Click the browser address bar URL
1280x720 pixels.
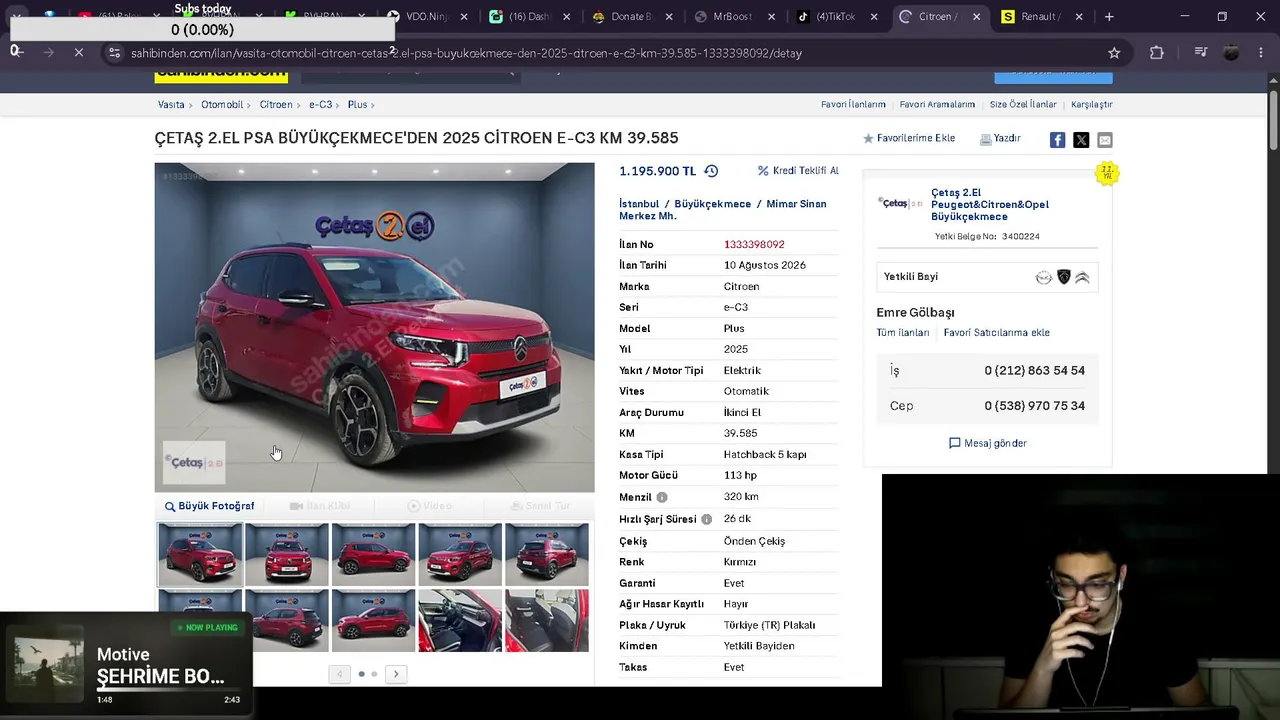point(466,53)
